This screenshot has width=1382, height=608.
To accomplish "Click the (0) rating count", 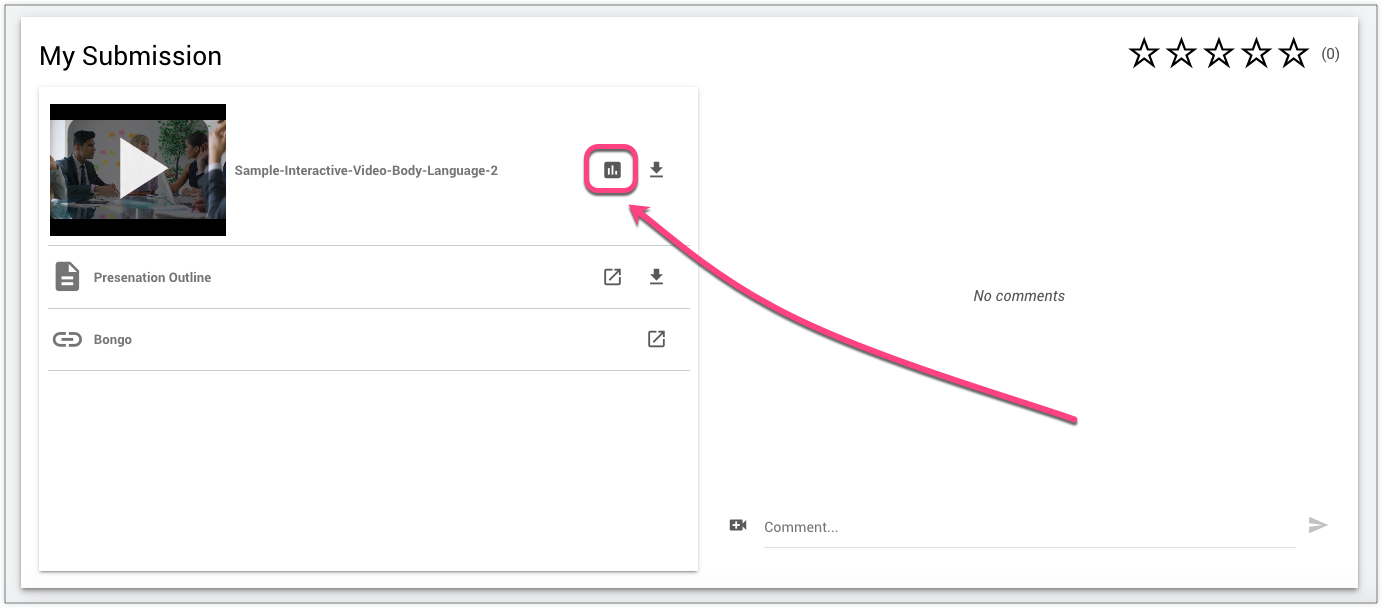I will pos(1330,54).
